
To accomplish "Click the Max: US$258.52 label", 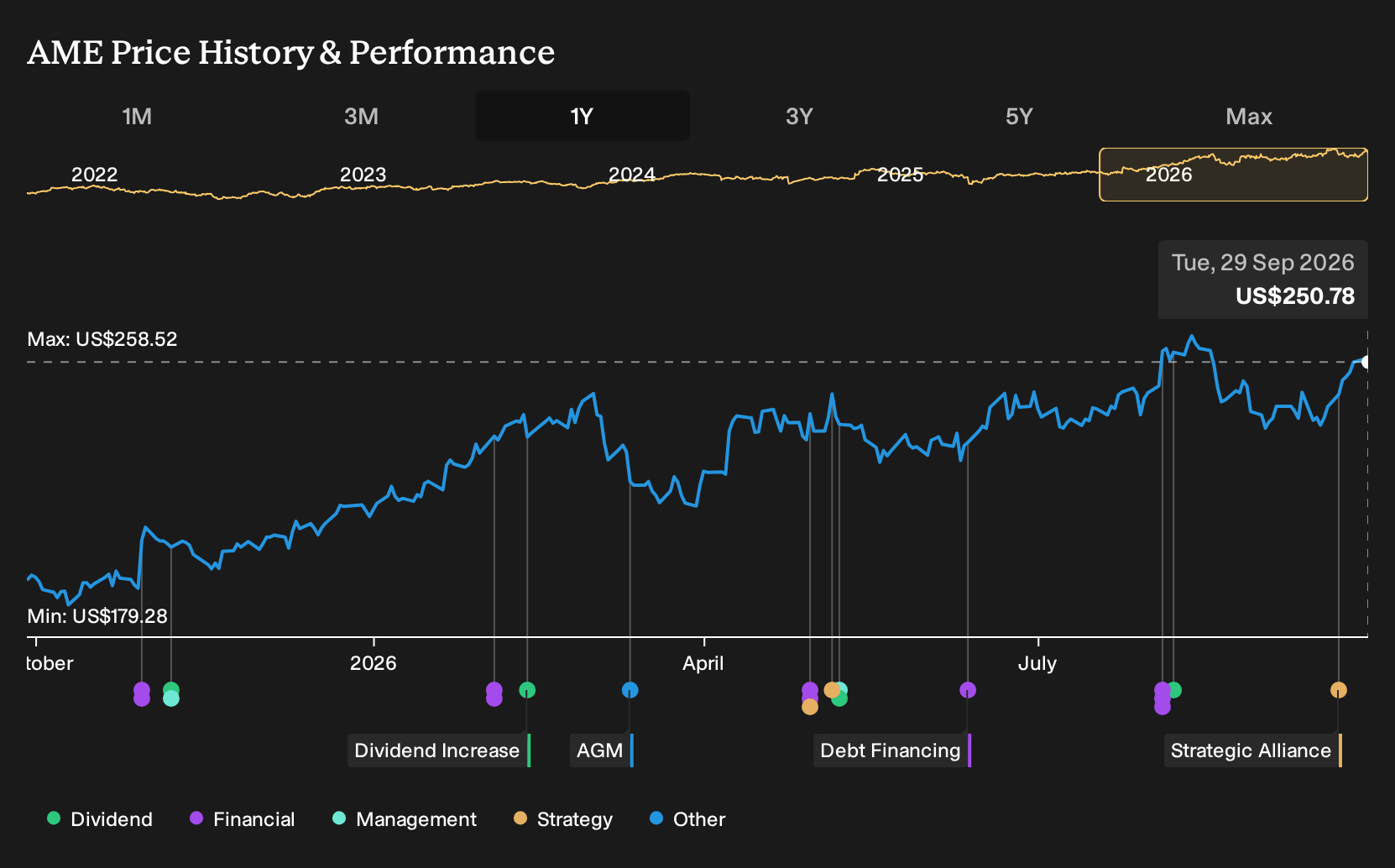I will pyautogui.click(x=102, y=339).
